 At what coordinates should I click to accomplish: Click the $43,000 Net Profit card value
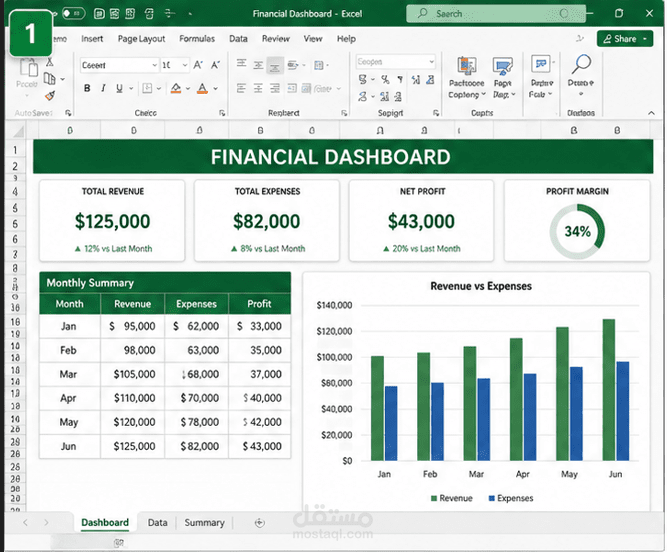[x=421, y=222]
